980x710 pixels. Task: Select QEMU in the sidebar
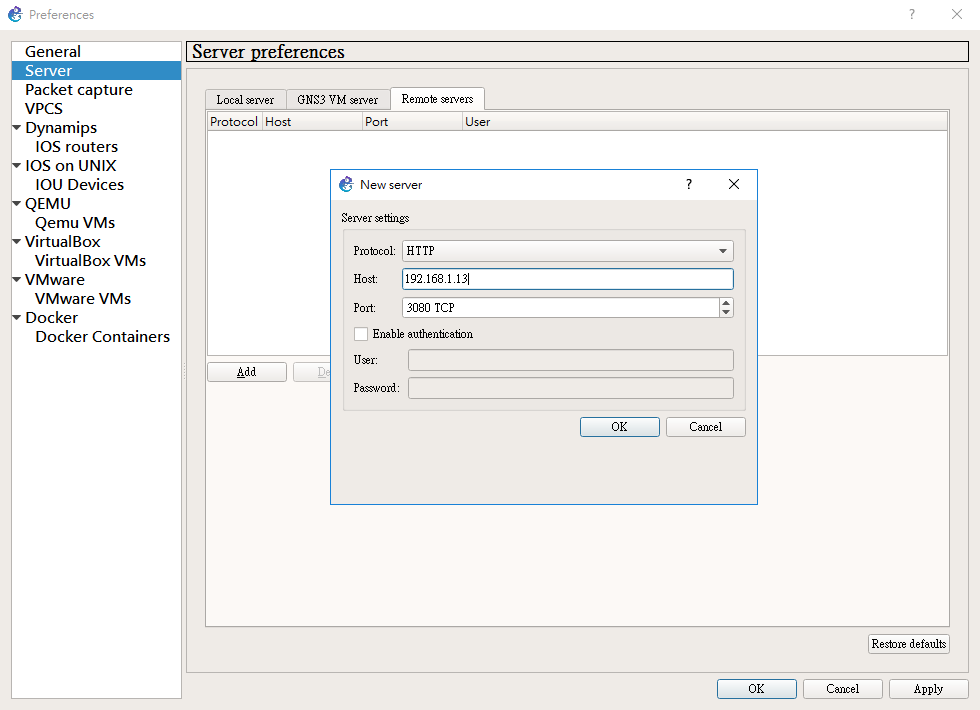(x=48, y=204)
